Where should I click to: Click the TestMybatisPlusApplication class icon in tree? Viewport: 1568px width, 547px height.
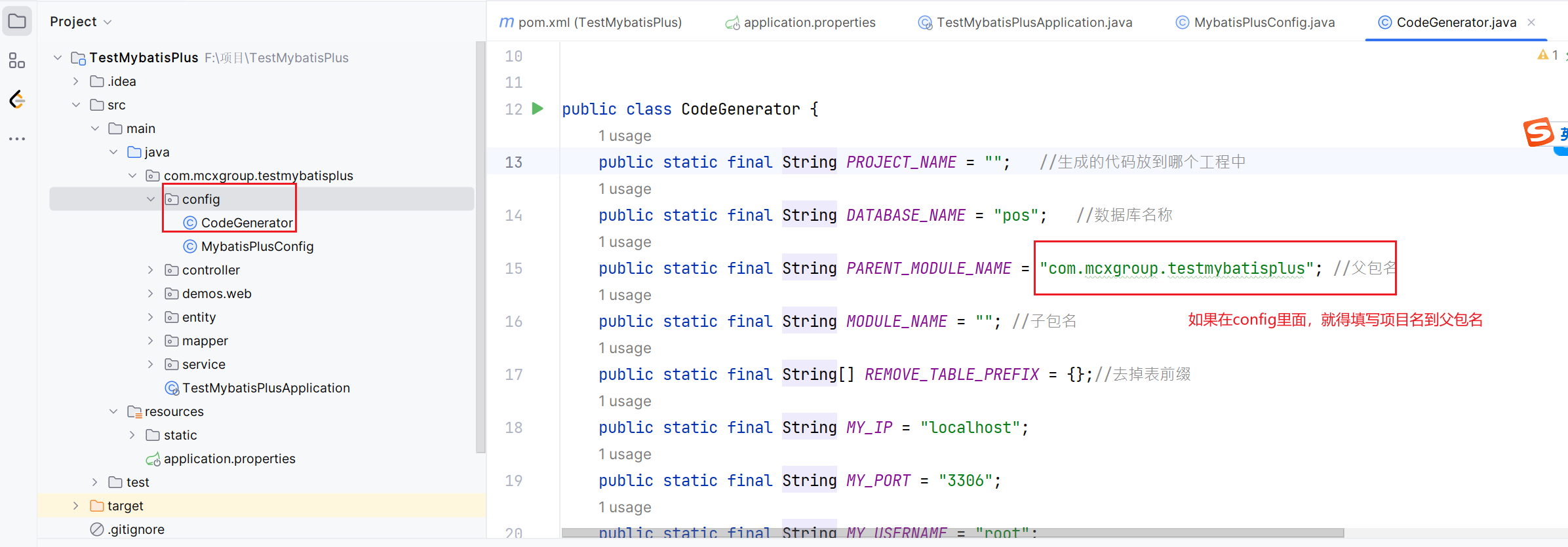point(172,388)
